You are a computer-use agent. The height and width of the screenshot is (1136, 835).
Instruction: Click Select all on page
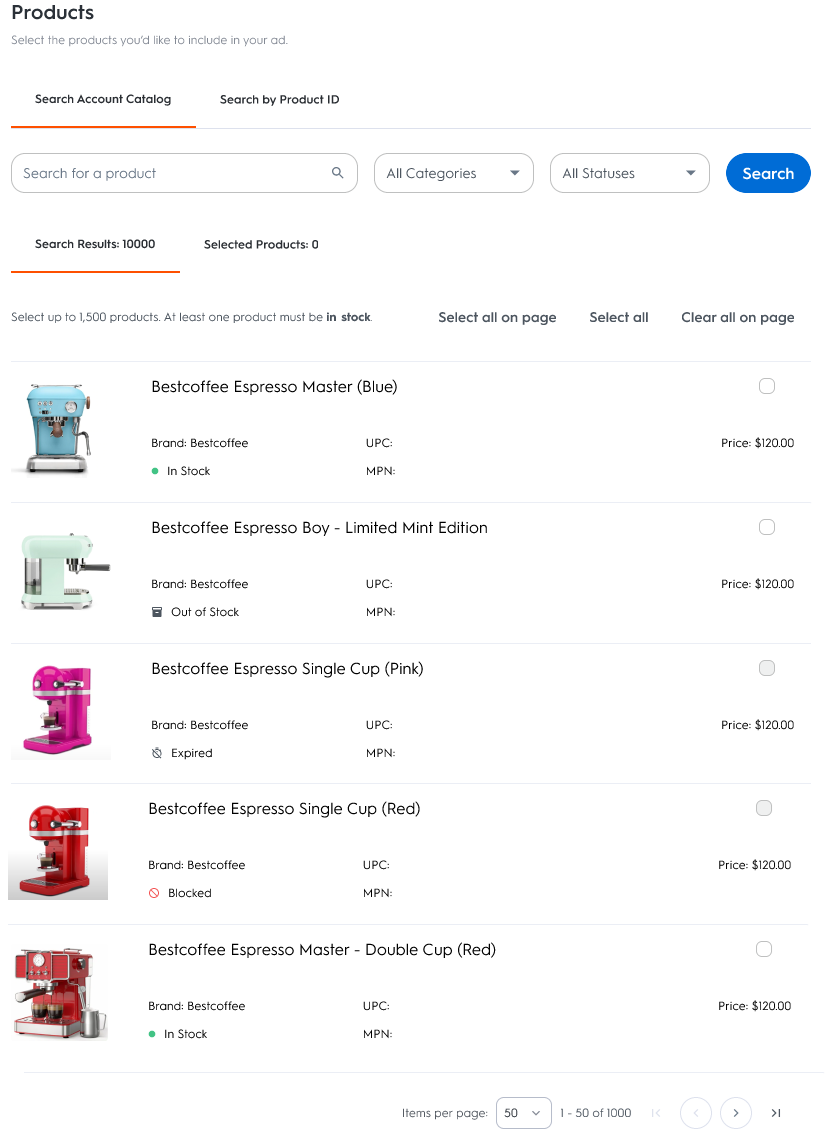(497, 317)
